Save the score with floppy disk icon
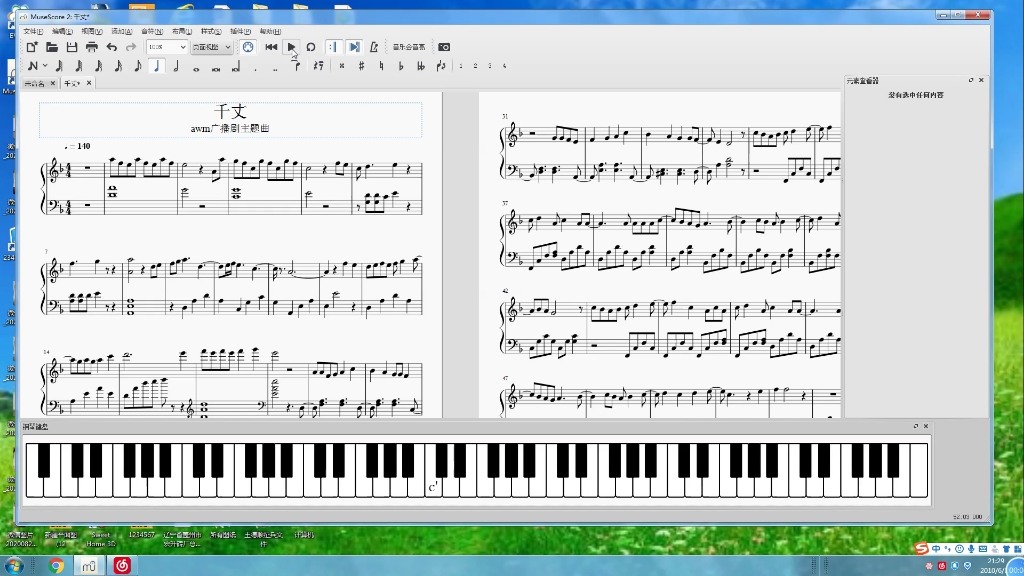The height and width of the screenshot is (576, 1024). pos(72,47)
